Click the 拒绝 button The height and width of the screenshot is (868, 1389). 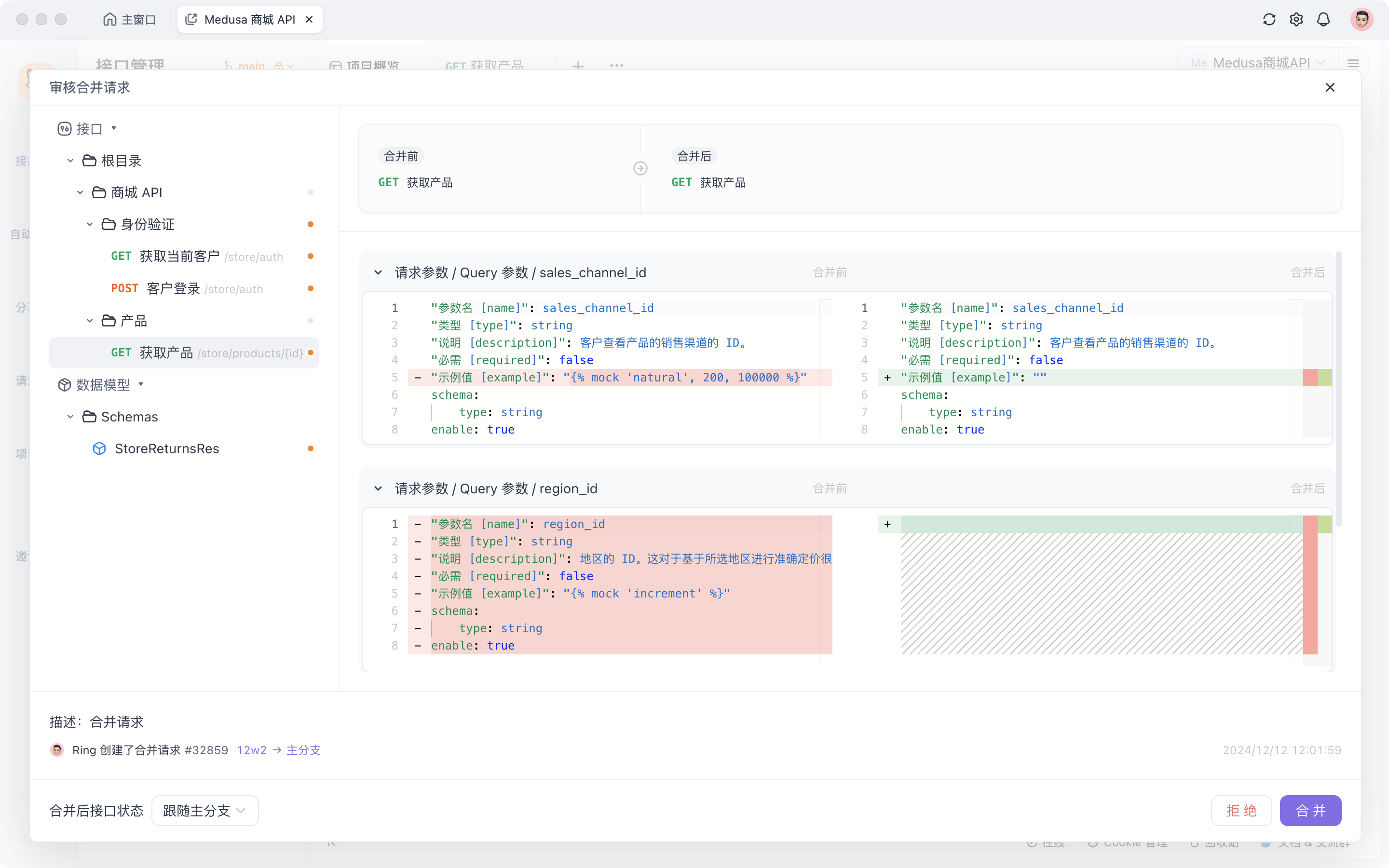[x=1241, y=811]
